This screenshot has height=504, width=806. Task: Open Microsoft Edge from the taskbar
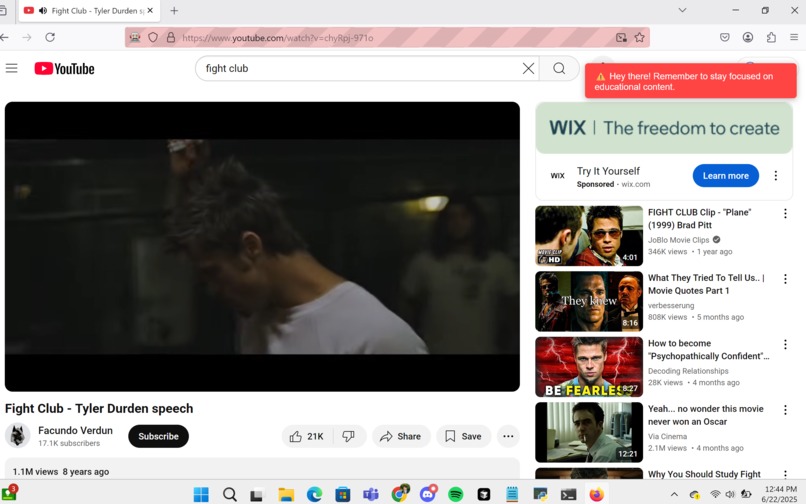click(x=314, y=494)
